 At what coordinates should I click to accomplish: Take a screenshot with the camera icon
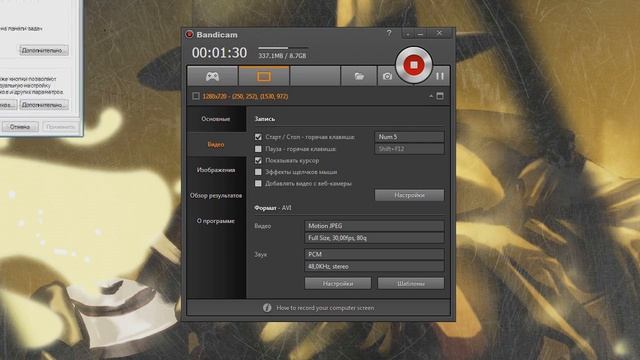tap(387, 76)
